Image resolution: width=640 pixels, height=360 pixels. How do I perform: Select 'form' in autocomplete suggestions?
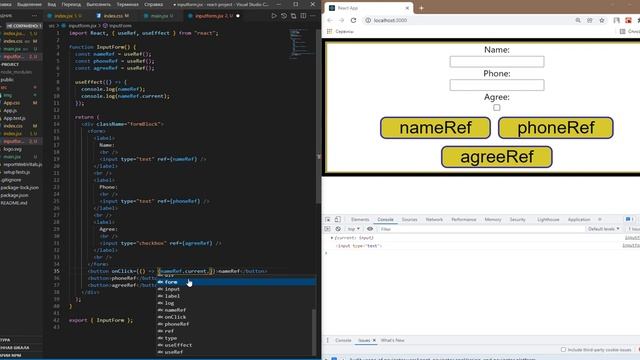click(236, 282)
